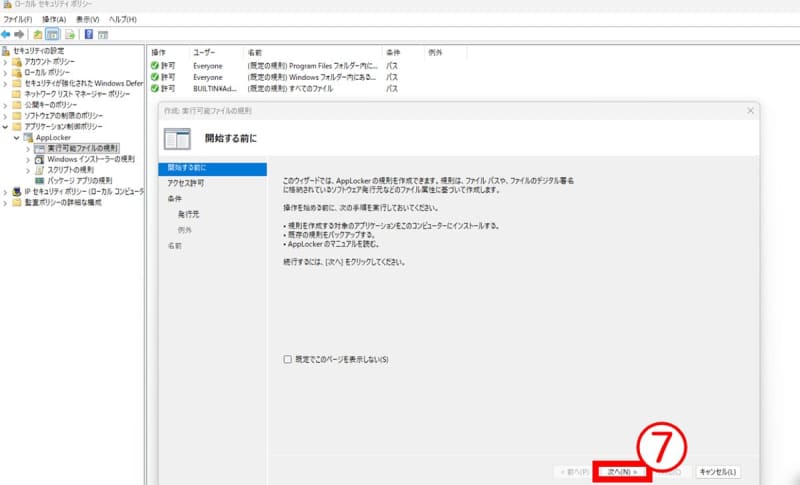Click the export list toolbar icon
The height and width of the screenshot is (485, 800).
[69, 33]
